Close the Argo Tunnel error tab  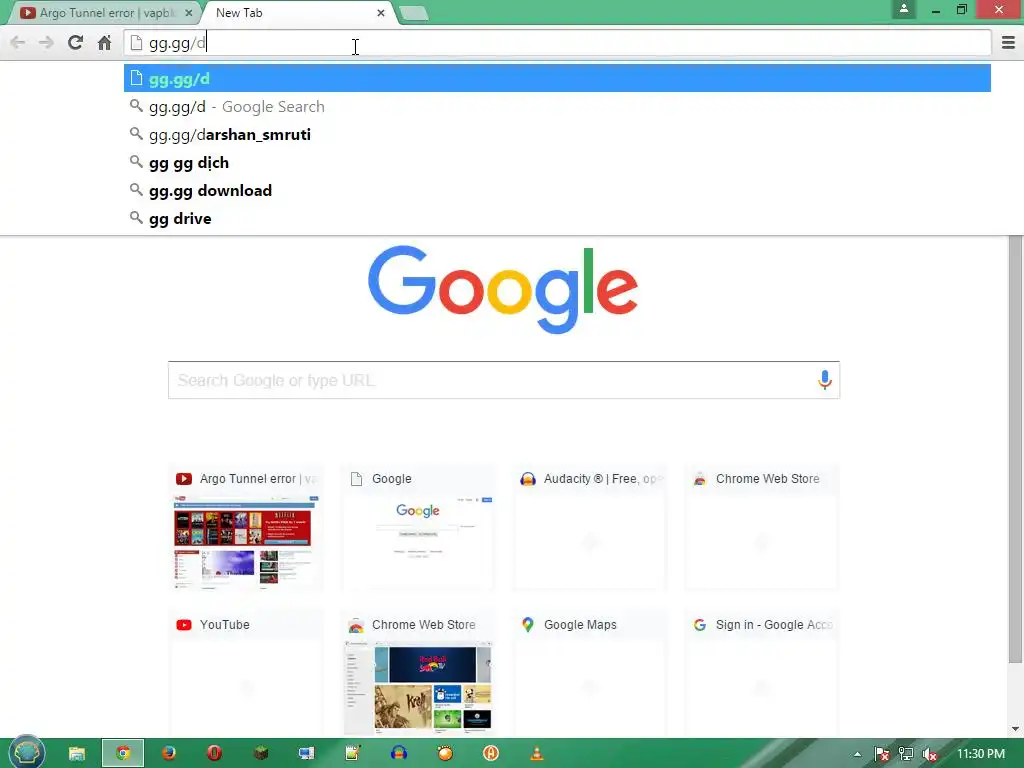click(x=189, y=13)
